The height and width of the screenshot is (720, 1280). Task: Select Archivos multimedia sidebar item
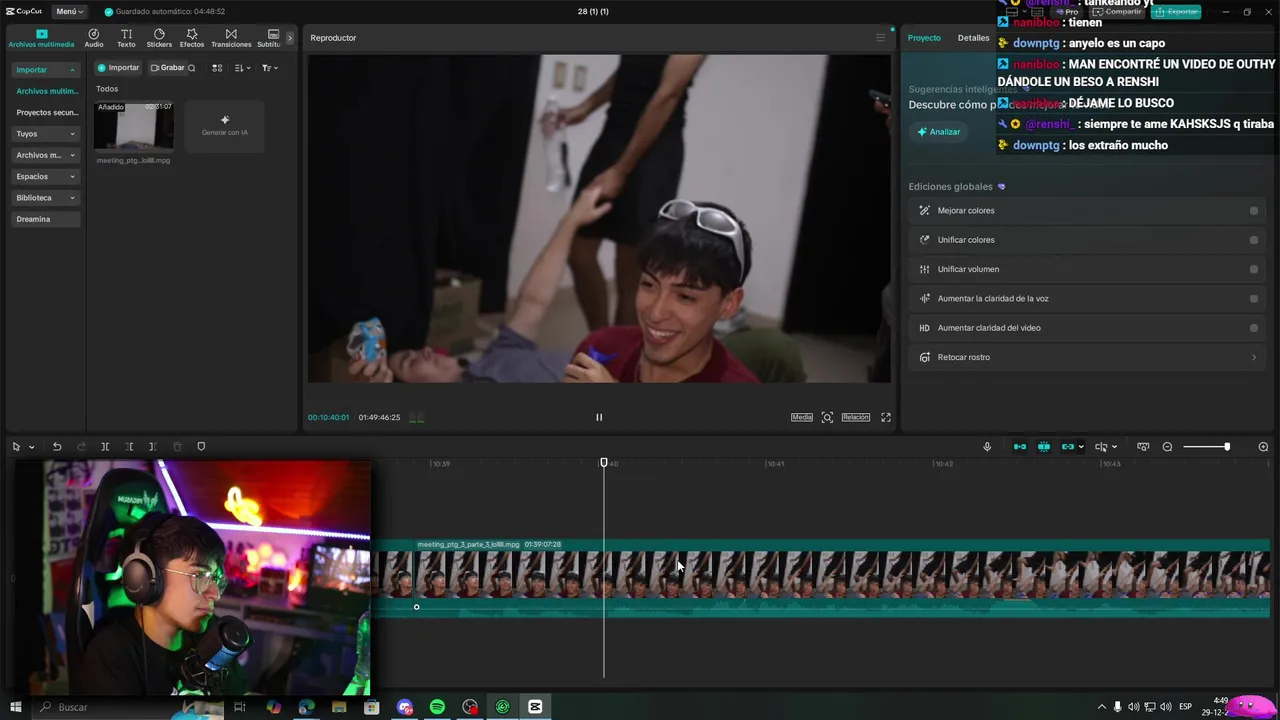point(47,91)
